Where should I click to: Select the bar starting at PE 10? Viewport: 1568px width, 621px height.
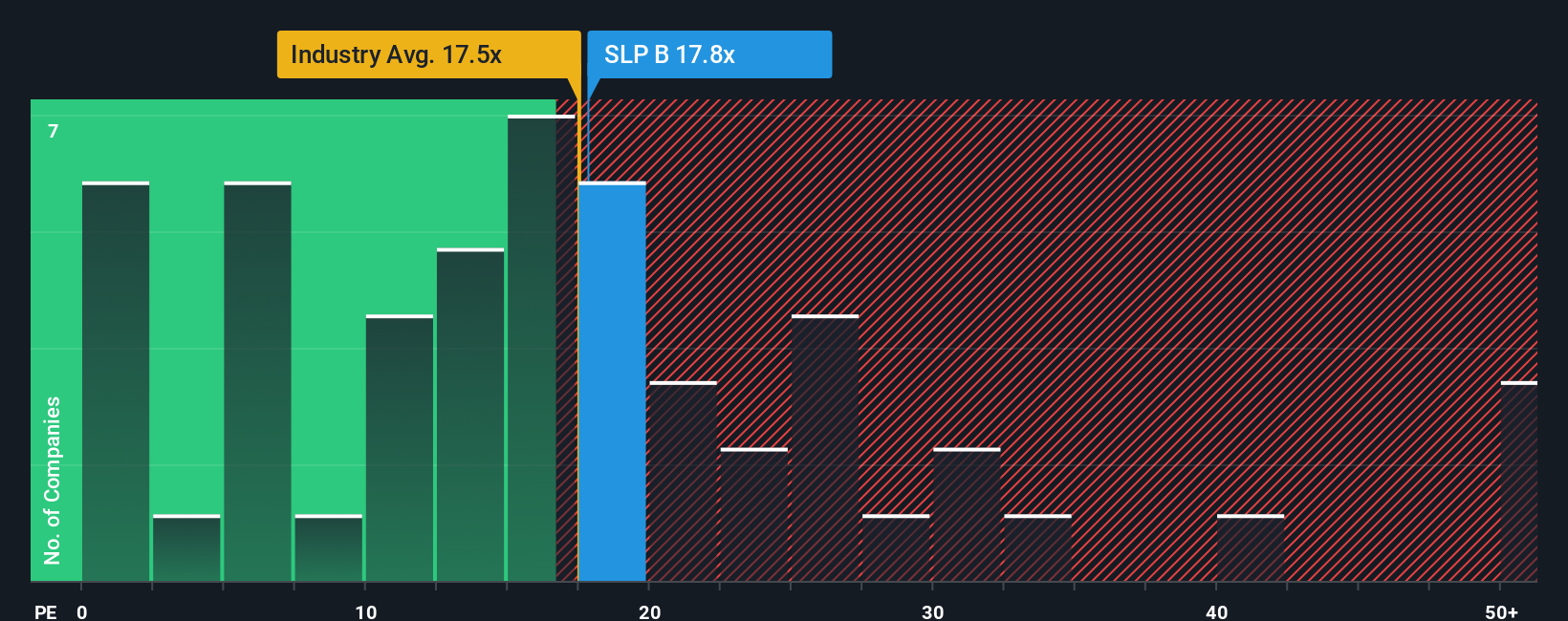pos(400,448)
